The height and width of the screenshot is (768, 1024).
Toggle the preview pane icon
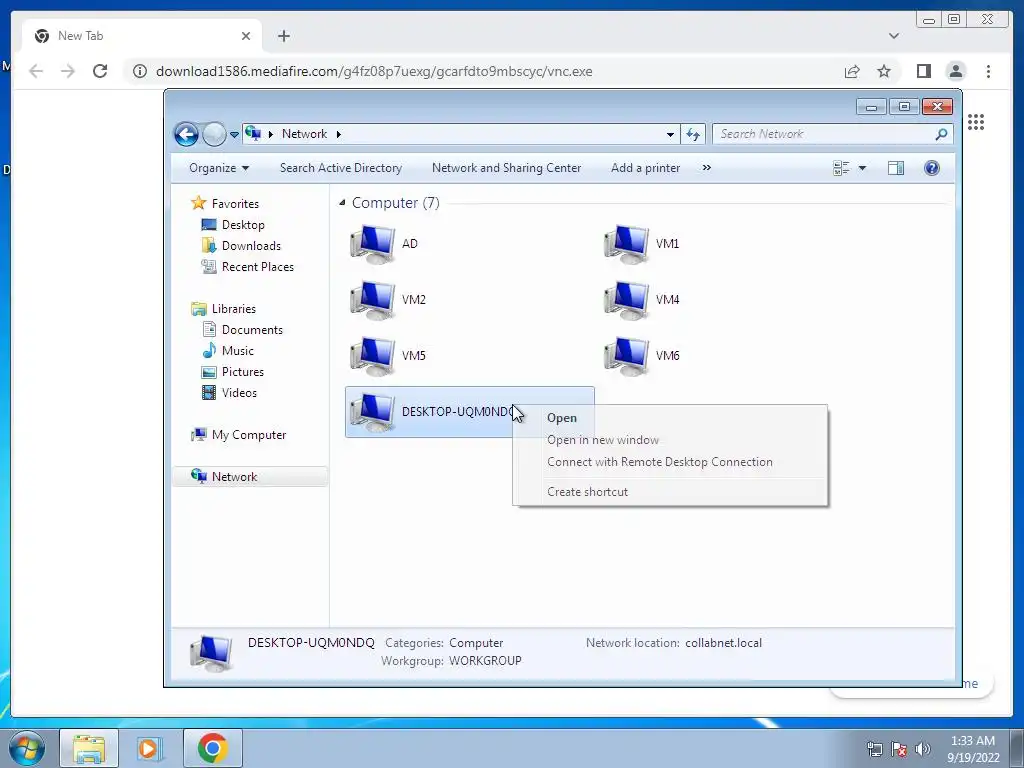click(x=896, y=168)
